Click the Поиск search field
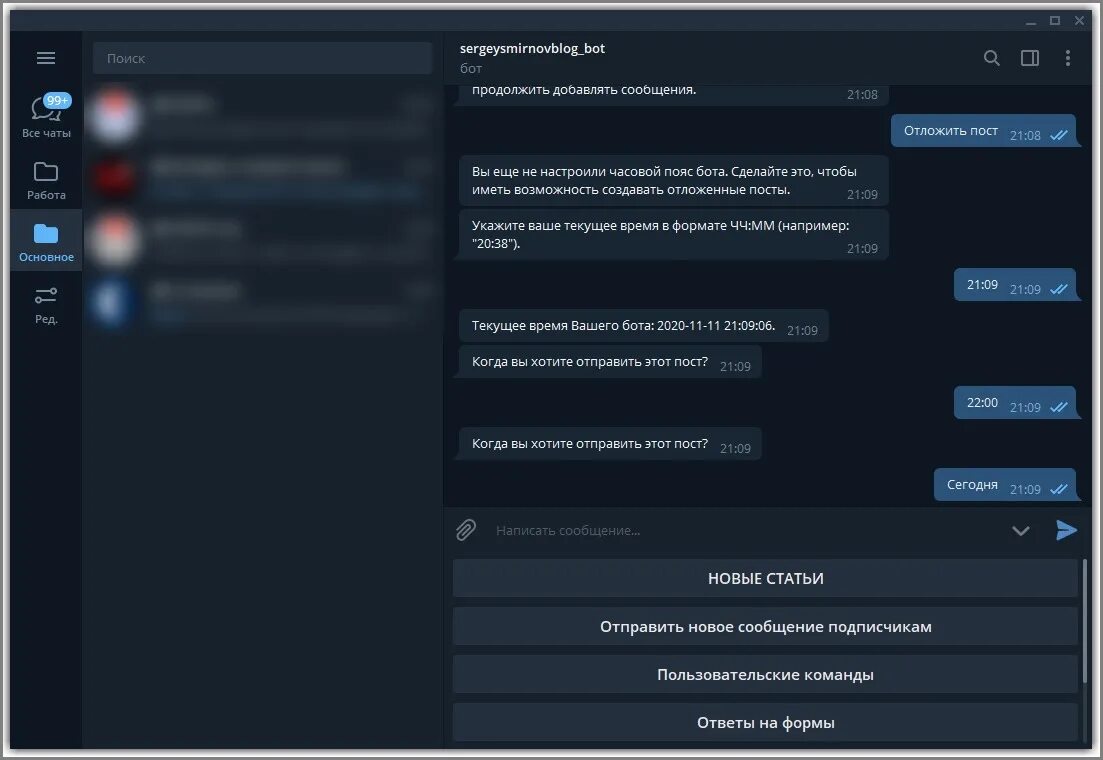The width and height of the screenshot is (1103, 760). click(x=262, y=58)
